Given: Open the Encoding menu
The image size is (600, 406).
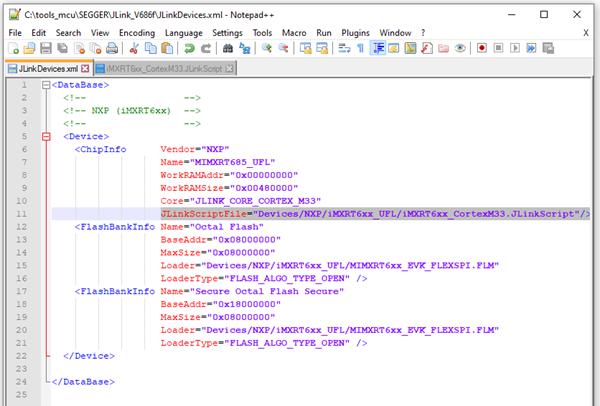Looking at the screenshot, I should (x=137, y=33).
